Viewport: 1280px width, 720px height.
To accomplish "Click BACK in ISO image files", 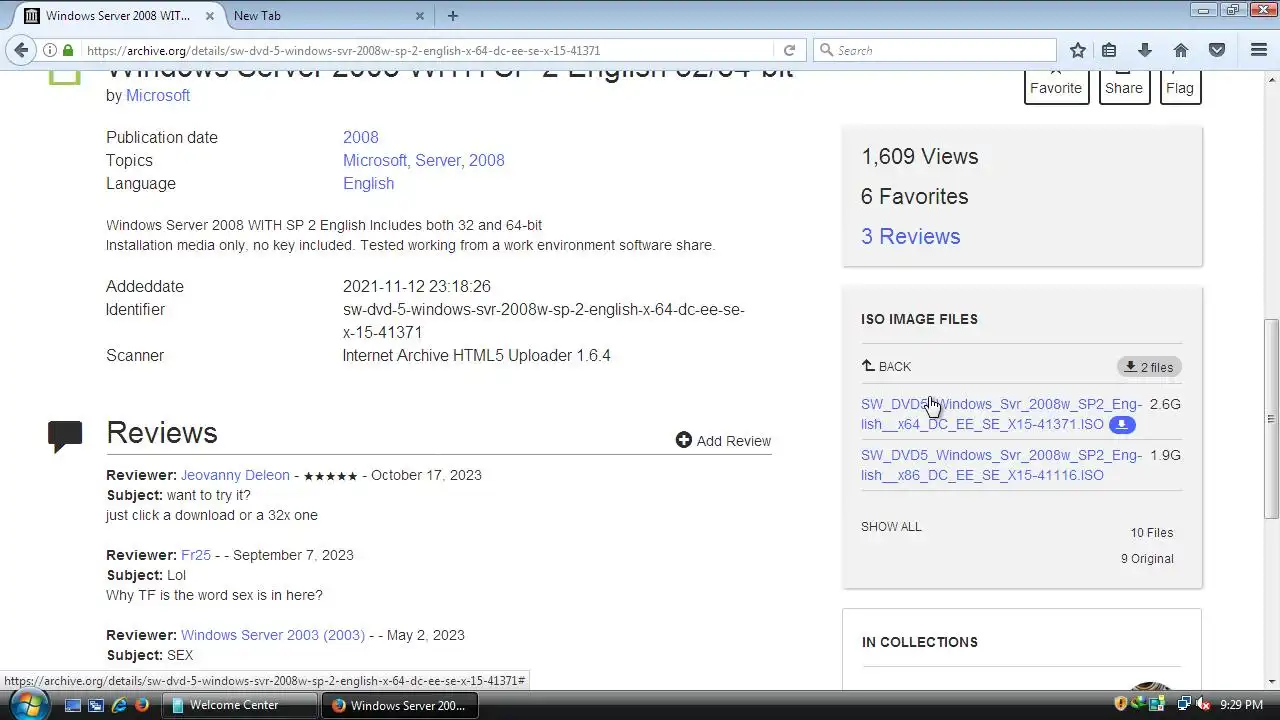I will [886, 366].
